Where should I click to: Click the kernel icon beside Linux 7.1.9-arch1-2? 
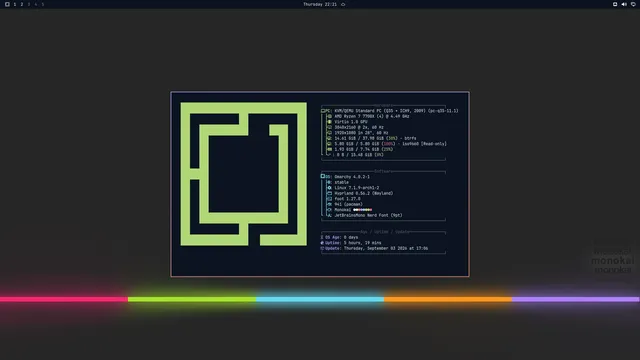[x=329, y=188]
